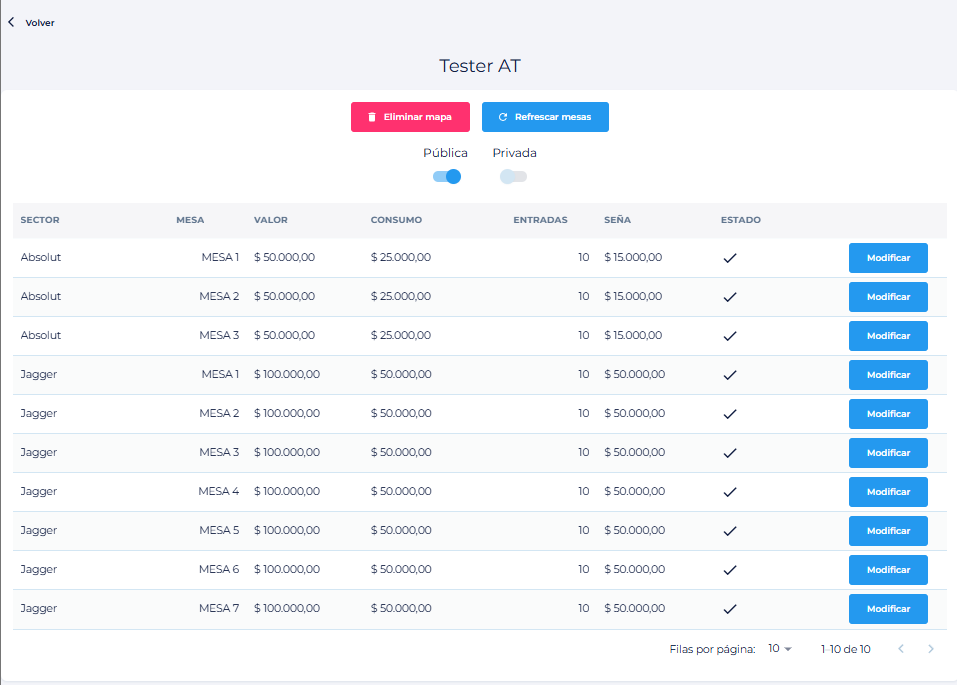957x685 pixels.
Task: Open the Filas por página dropdown
Action: (x=779, y=648)
